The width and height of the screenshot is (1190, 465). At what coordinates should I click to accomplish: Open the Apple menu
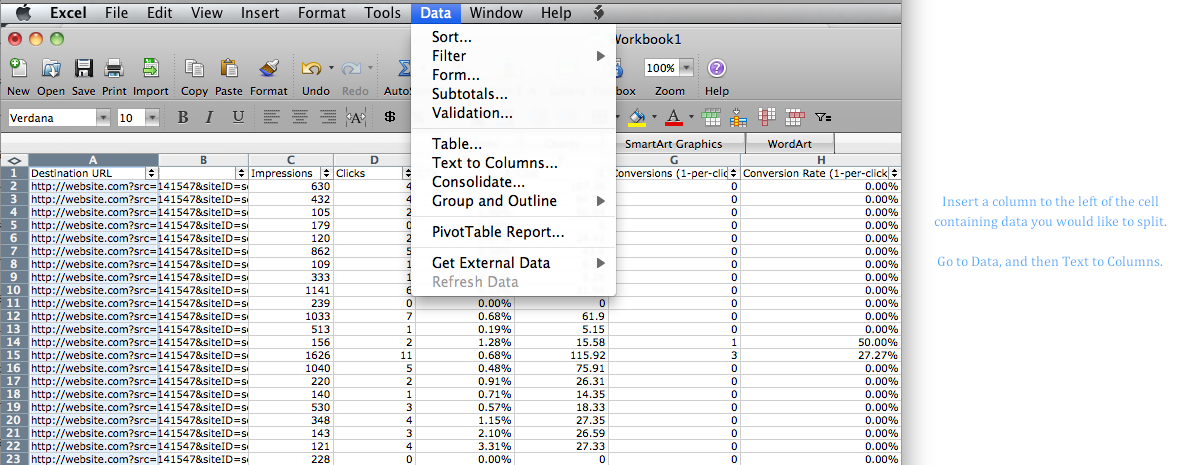tap(23, 12)
